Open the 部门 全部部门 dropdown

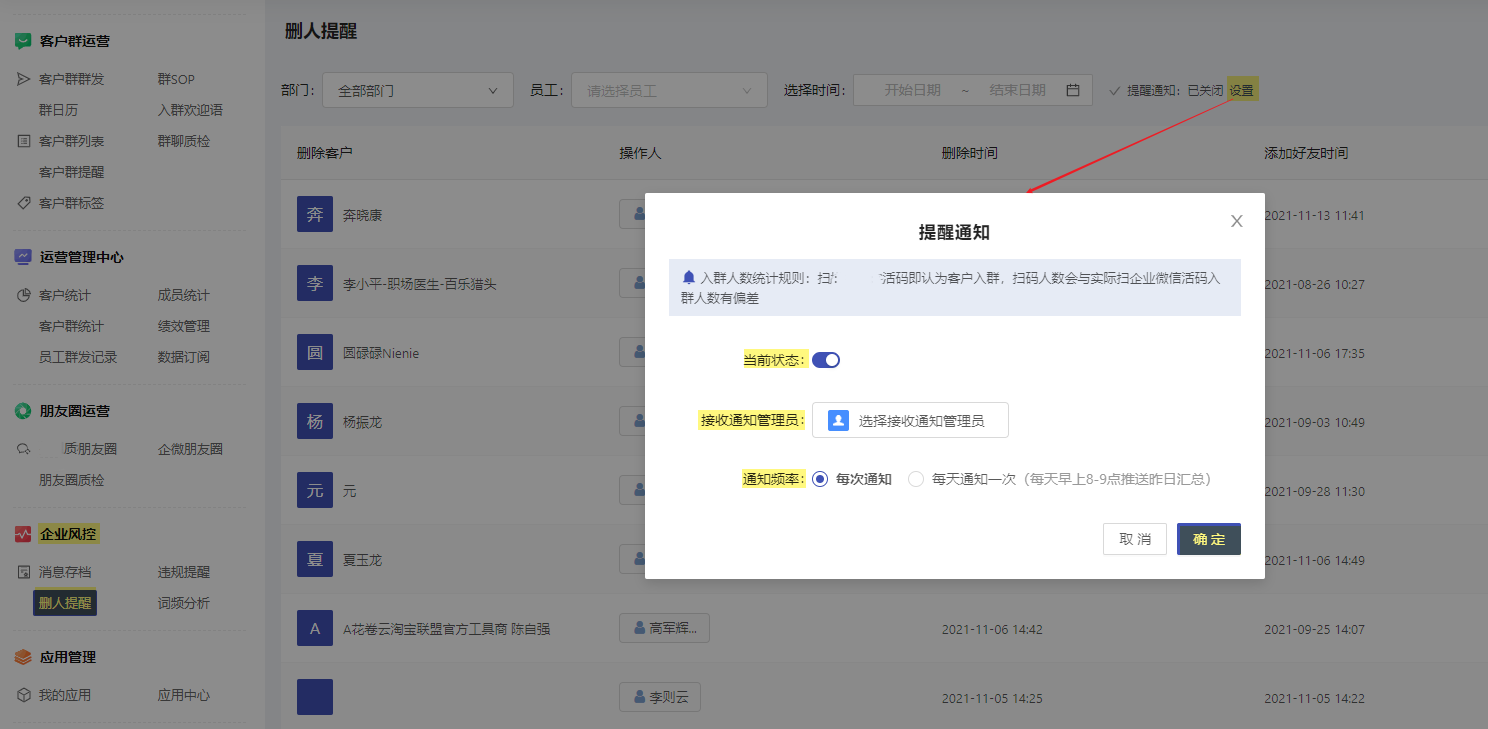418,90
